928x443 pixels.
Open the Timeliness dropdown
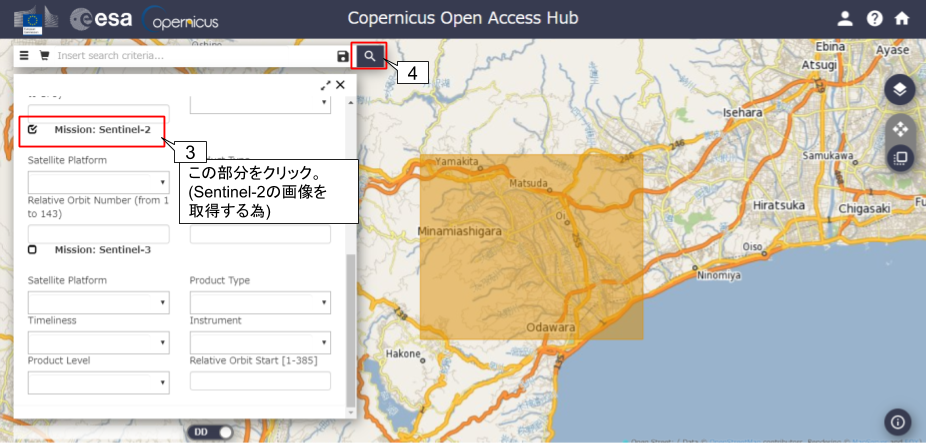tap(98, 342)
